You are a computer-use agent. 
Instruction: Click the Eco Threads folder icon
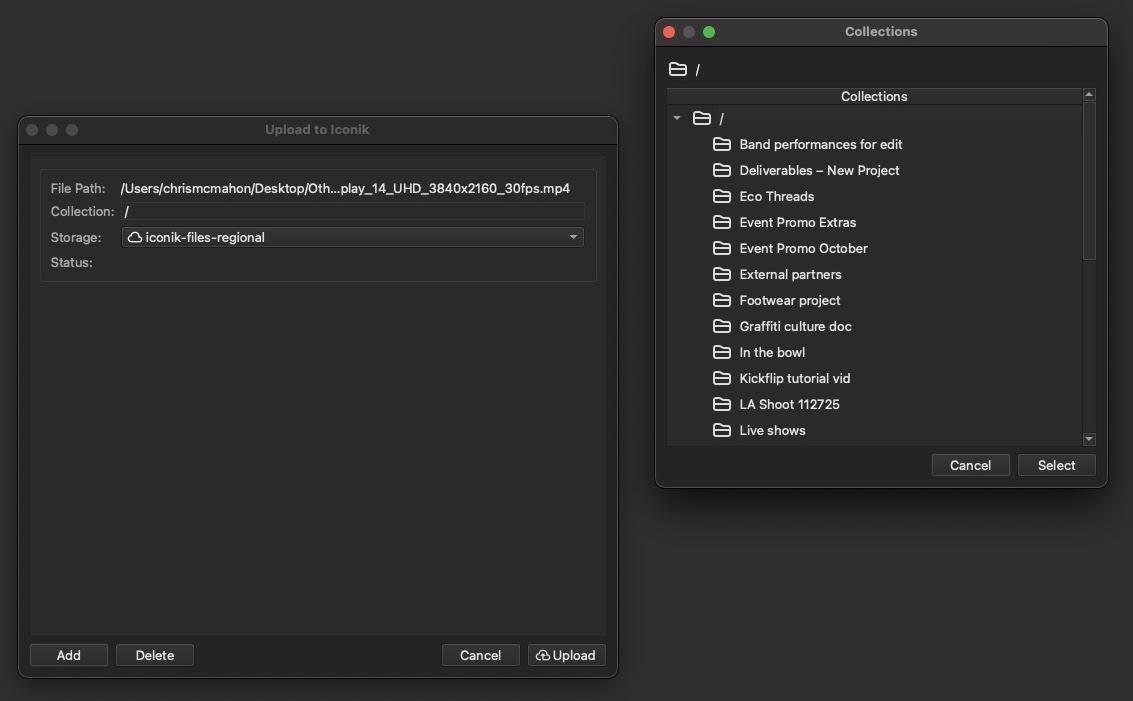tap(722, 196)
